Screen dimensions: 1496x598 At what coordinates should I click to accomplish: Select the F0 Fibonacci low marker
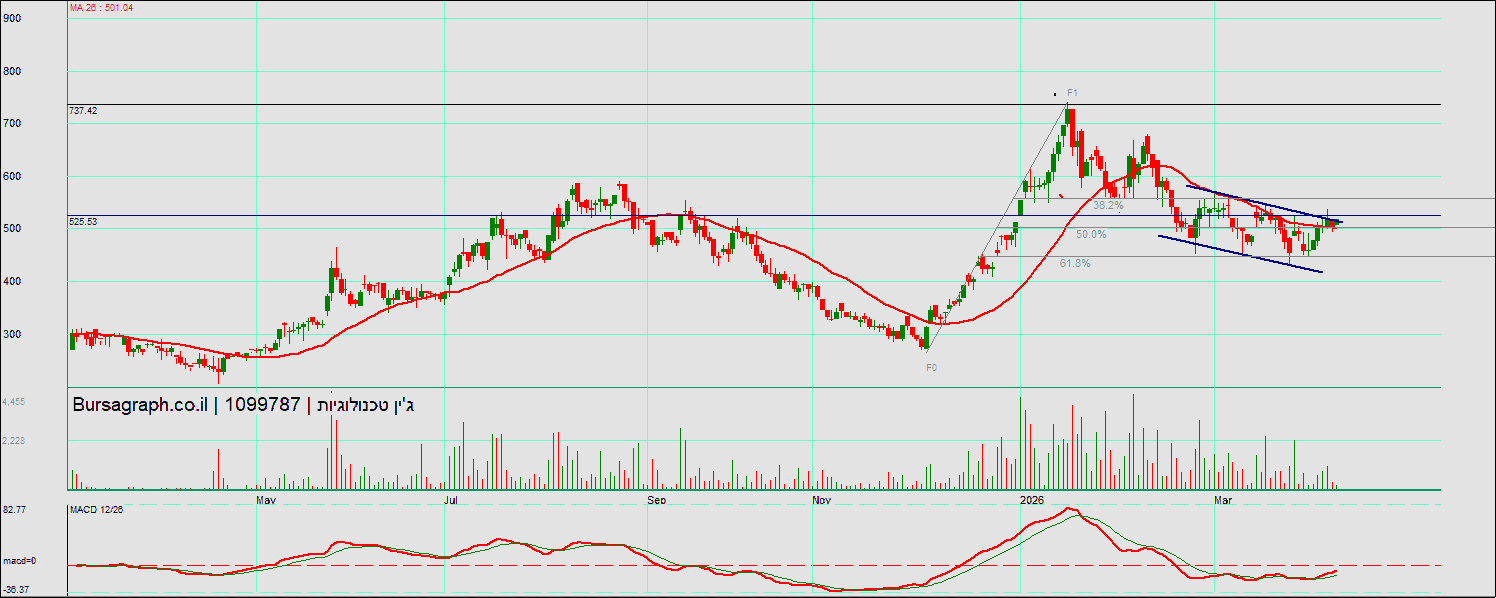(931, 368)
